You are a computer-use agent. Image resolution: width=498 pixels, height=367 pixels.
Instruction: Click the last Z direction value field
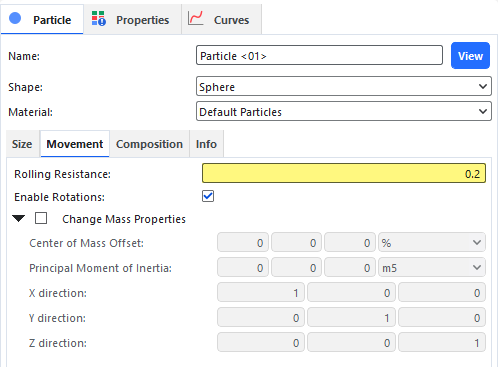click(x=442, y=343)
